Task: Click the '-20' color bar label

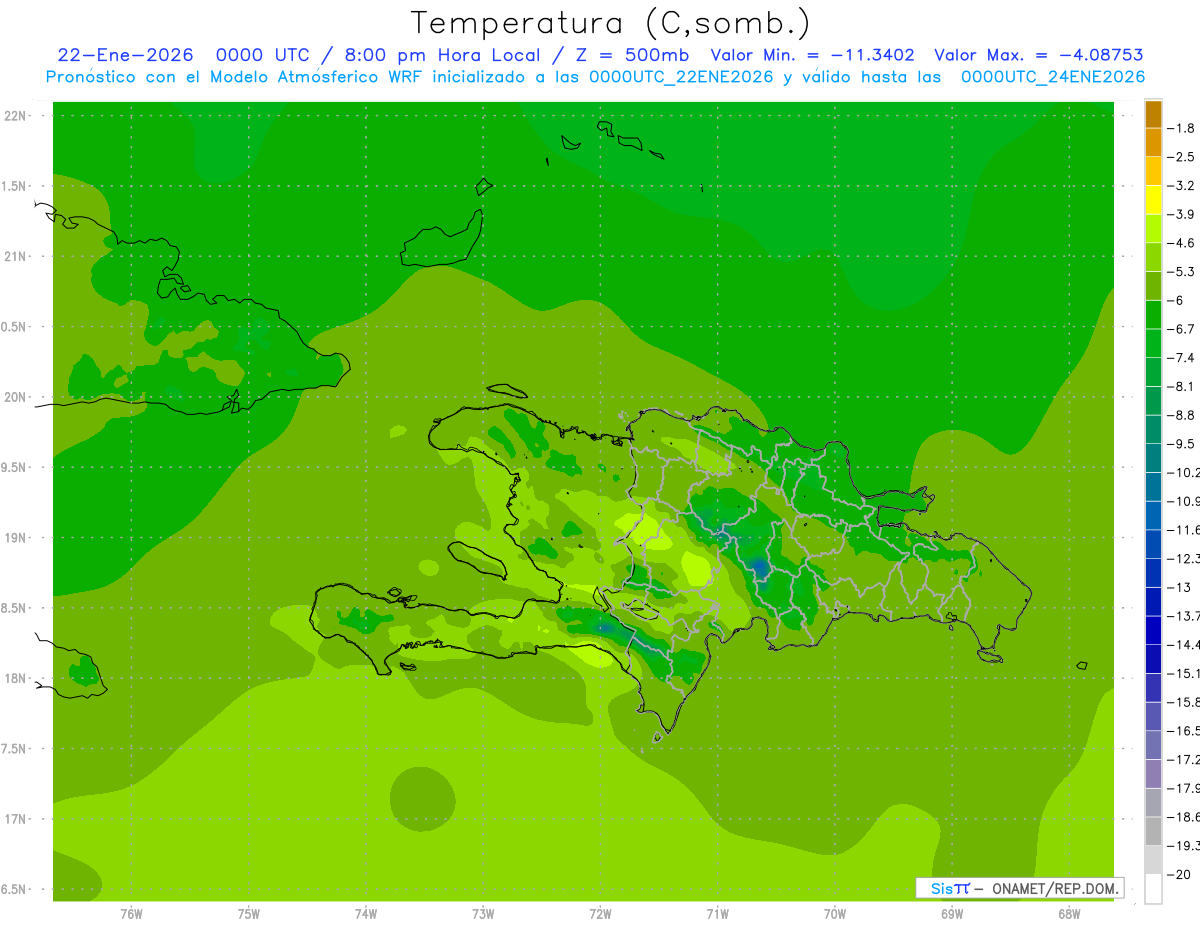Action: tap(1179, 874)
